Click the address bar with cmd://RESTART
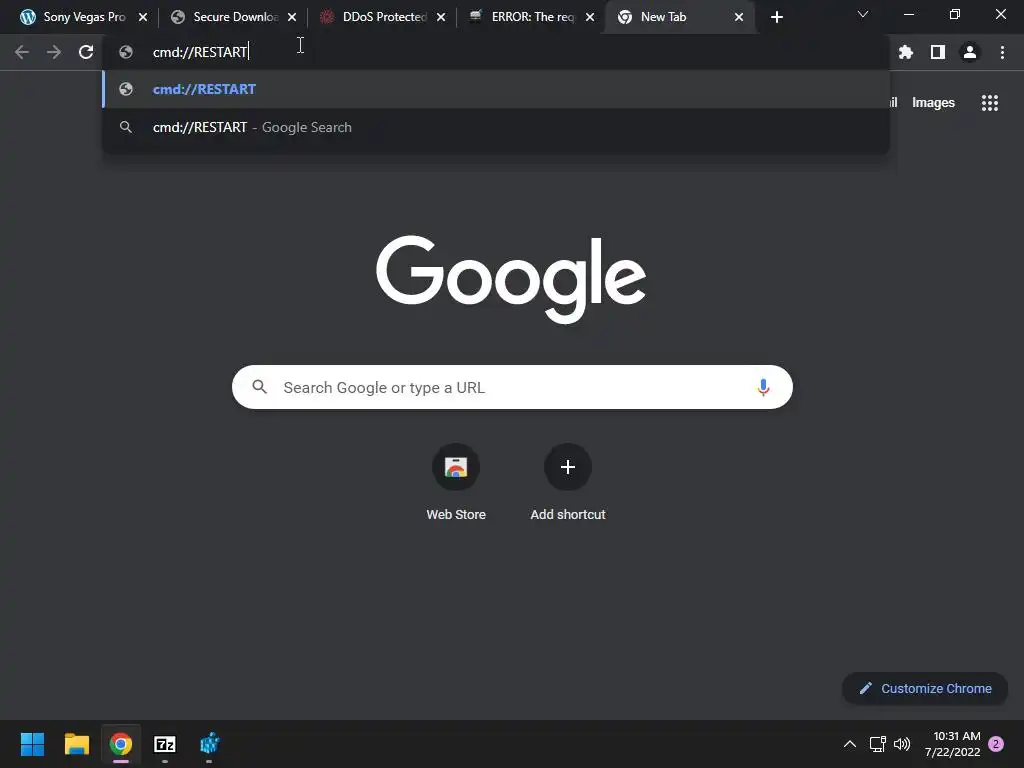This screenshot has height=768, width=1024. coord(496,52)
